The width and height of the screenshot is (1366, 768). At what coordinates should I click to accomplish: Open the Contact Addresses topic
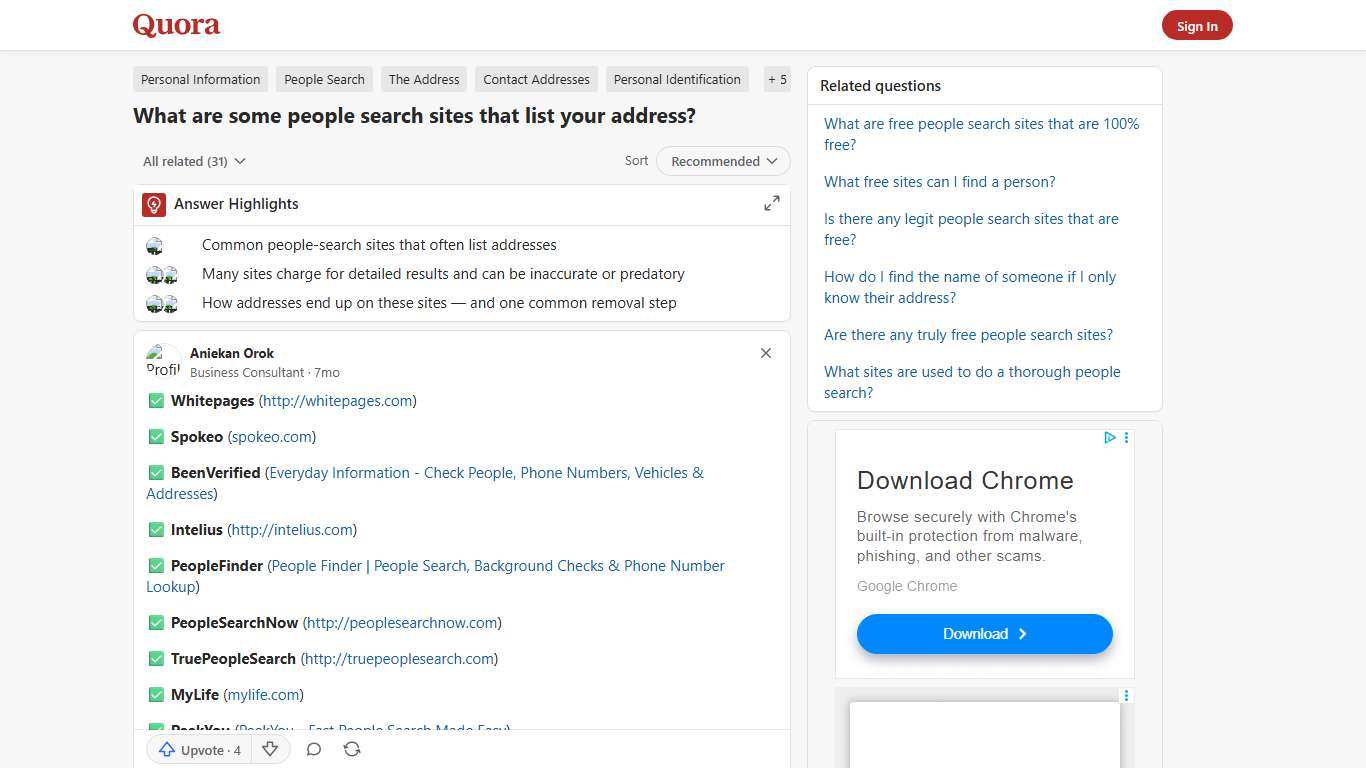click(536, 79)
